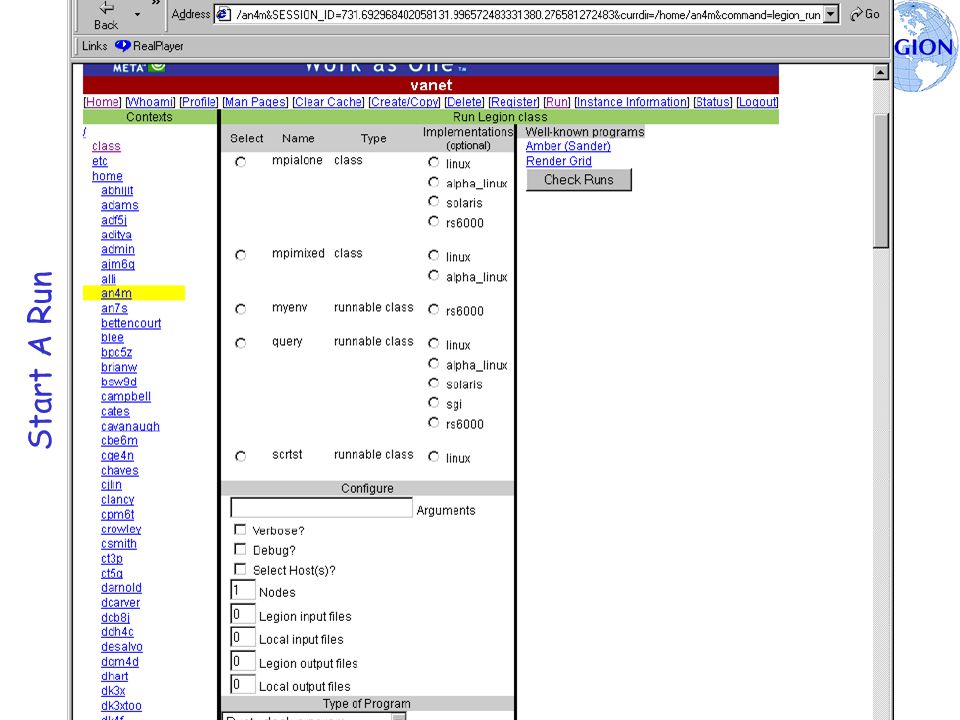Open the etc context link
The image size is (960, 720).
(100, 161)
